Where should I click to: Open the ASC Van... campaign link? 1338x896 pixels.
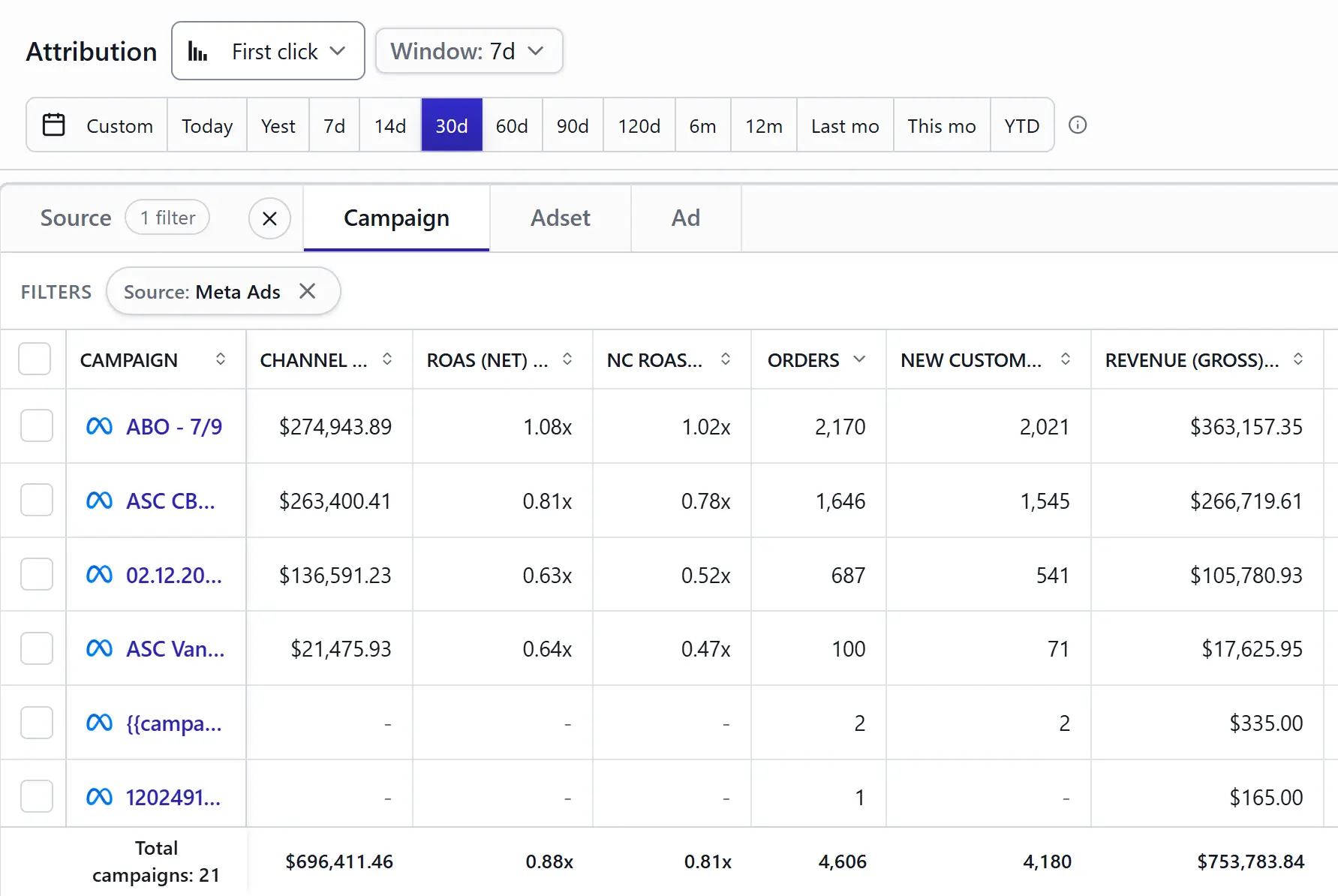pos(176,648)
